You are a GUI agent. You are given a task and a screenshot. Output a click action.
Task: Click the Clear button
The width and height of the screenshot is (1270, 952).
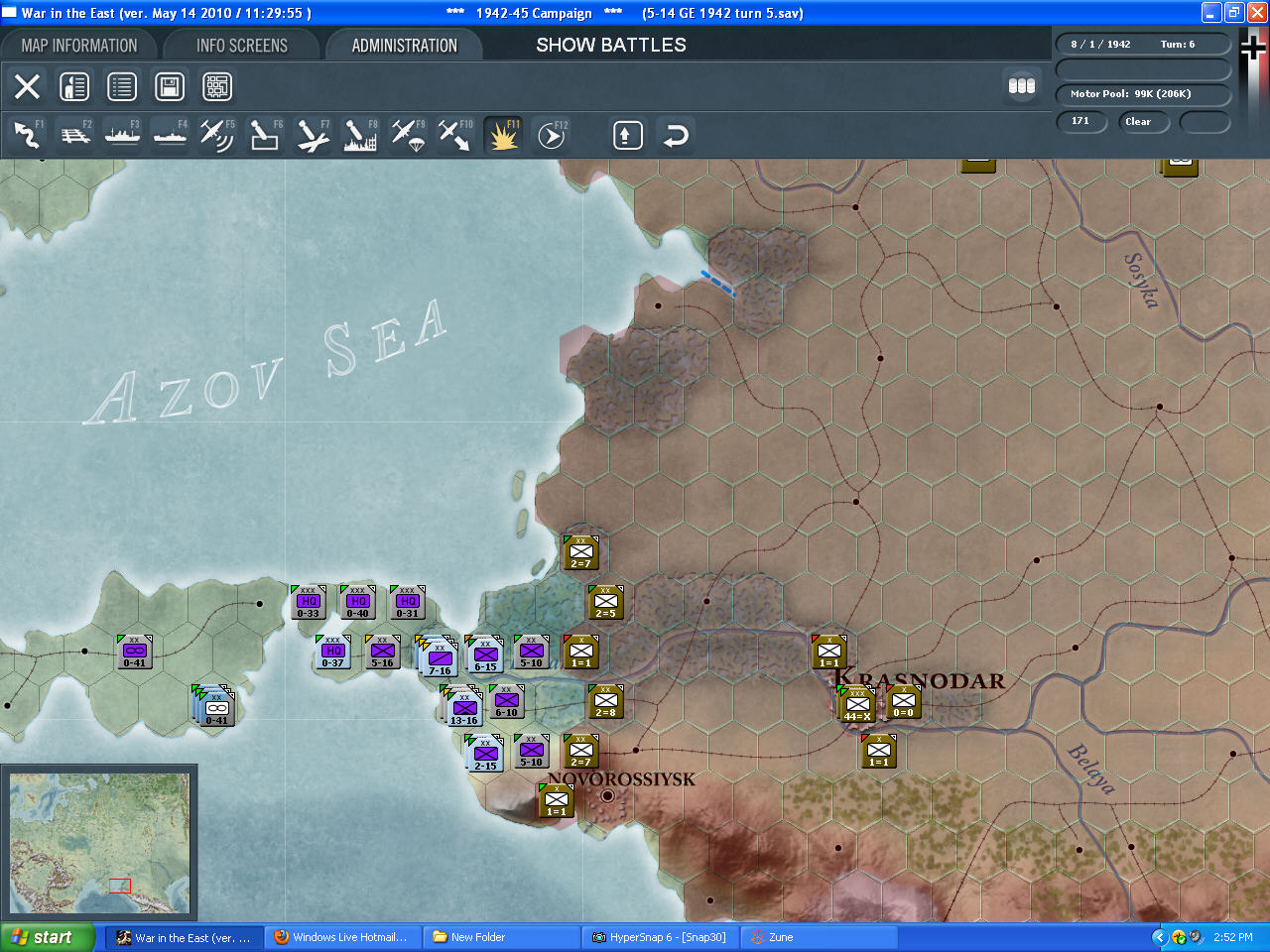click(1144, 122)
